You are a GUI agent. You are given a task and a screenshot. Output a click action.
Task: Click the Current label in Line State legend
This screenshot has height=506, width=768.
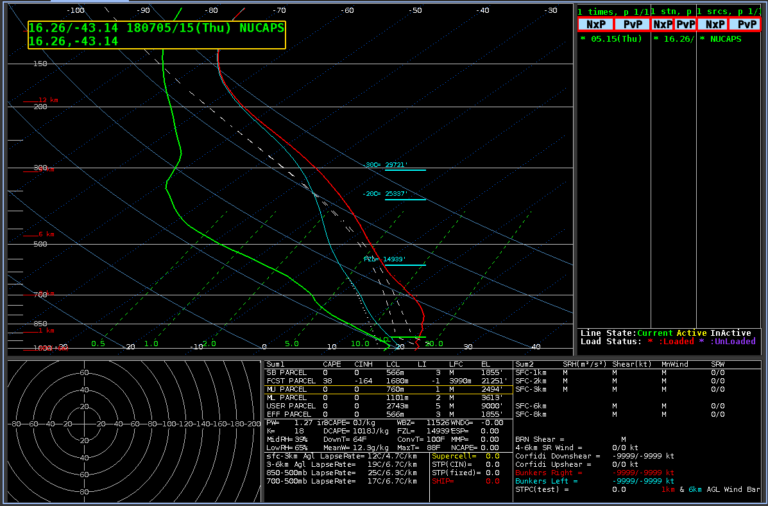point(655,333)
